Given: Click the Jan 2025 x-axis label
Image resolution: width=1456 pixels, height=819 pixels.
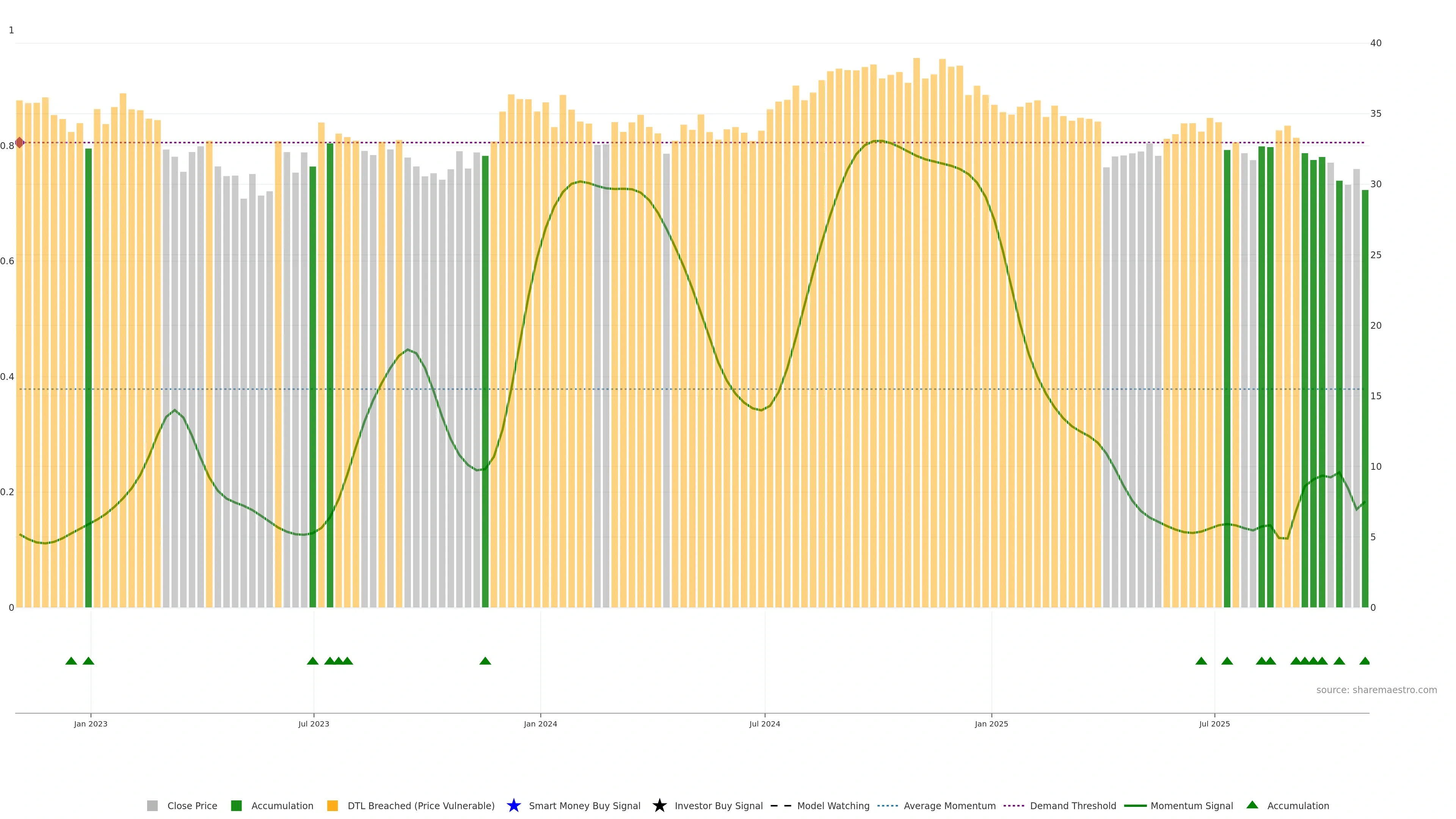Looking at the screenshot, I should tap(991, 723).
